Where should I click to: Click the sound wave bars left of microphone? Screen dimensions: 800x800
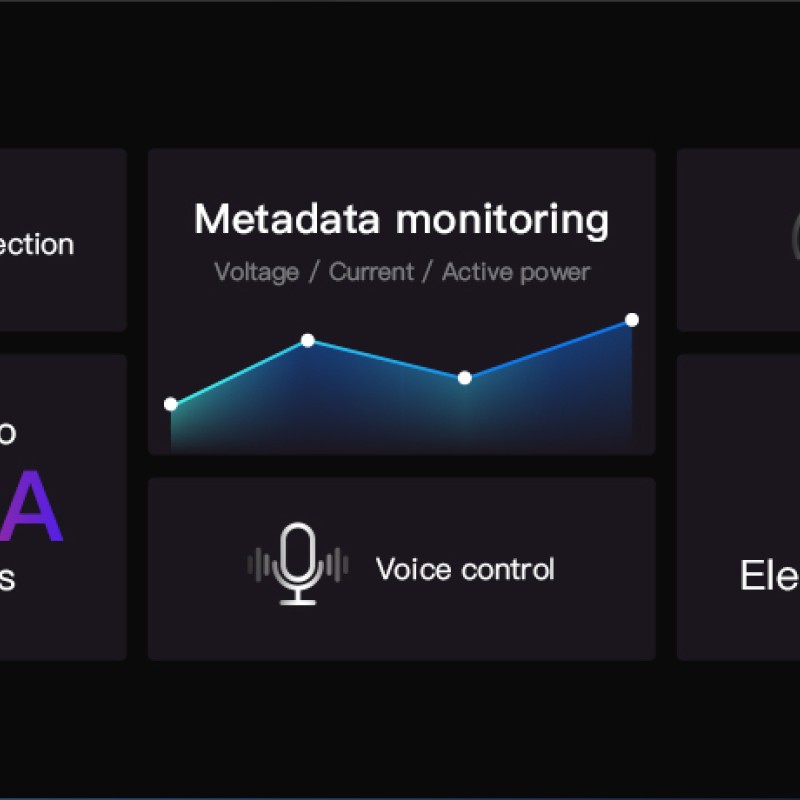tap(260, 566)
